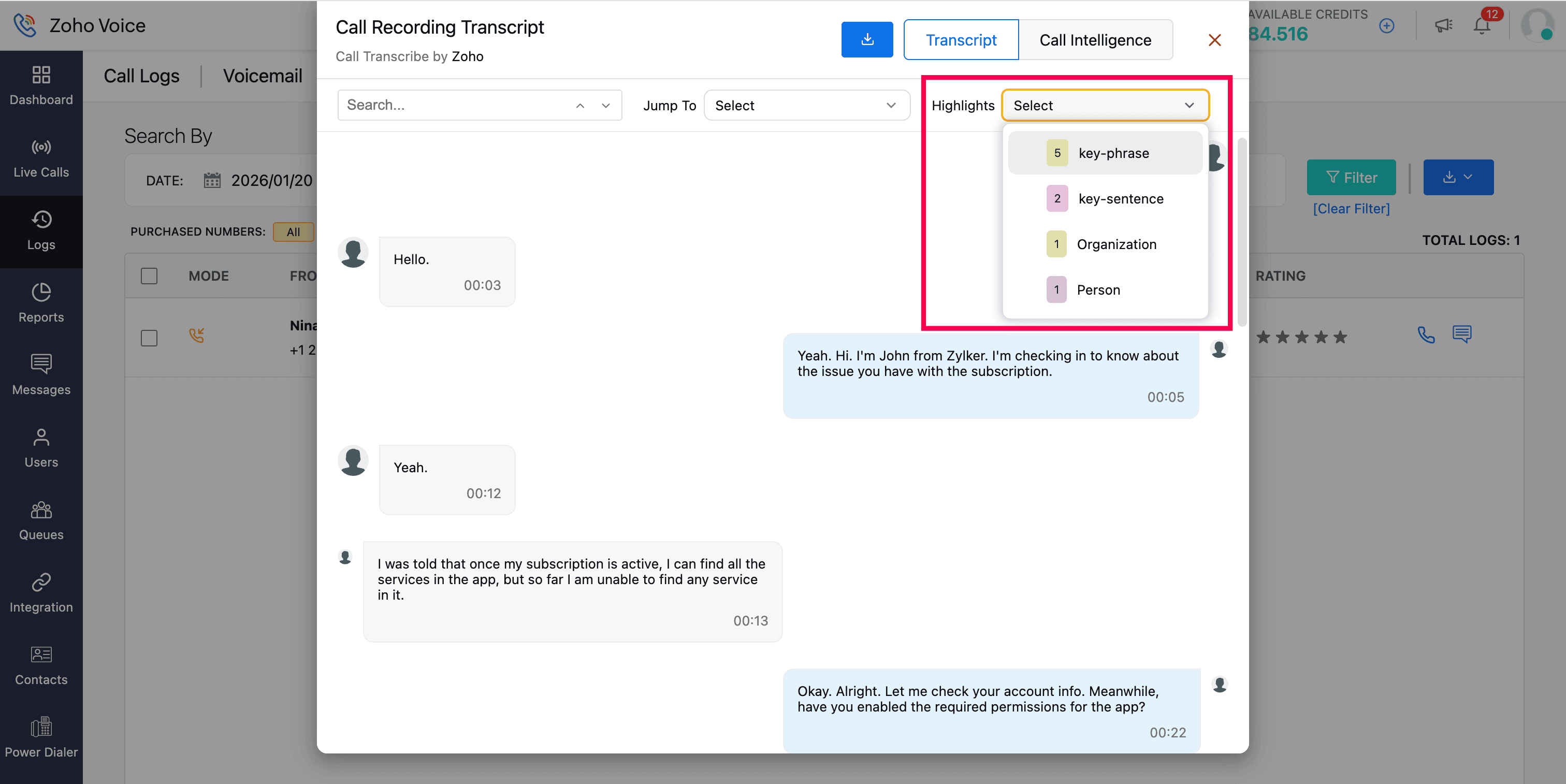Tick the checkbox on the Nina log row
The width and height of the screenshot is (1566, 784).
149,338
